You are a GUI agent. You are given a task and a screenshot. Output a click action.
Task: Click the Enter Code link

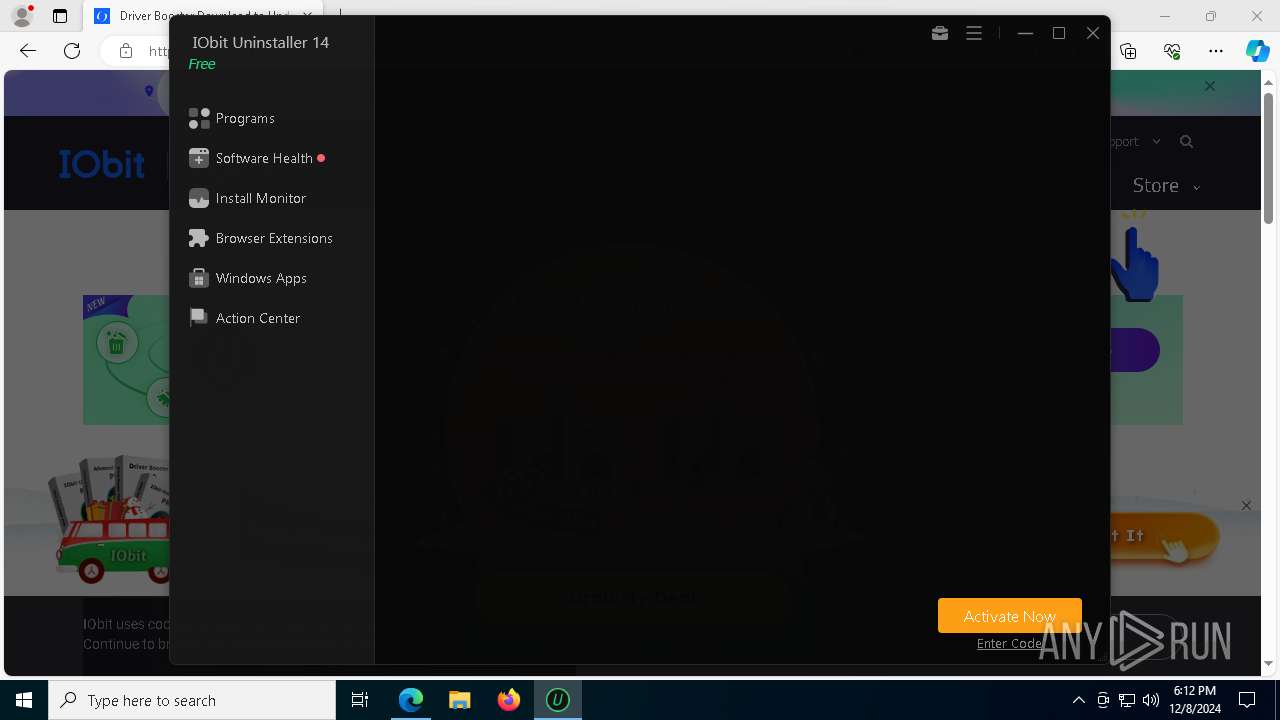[x=1010, y=643]
